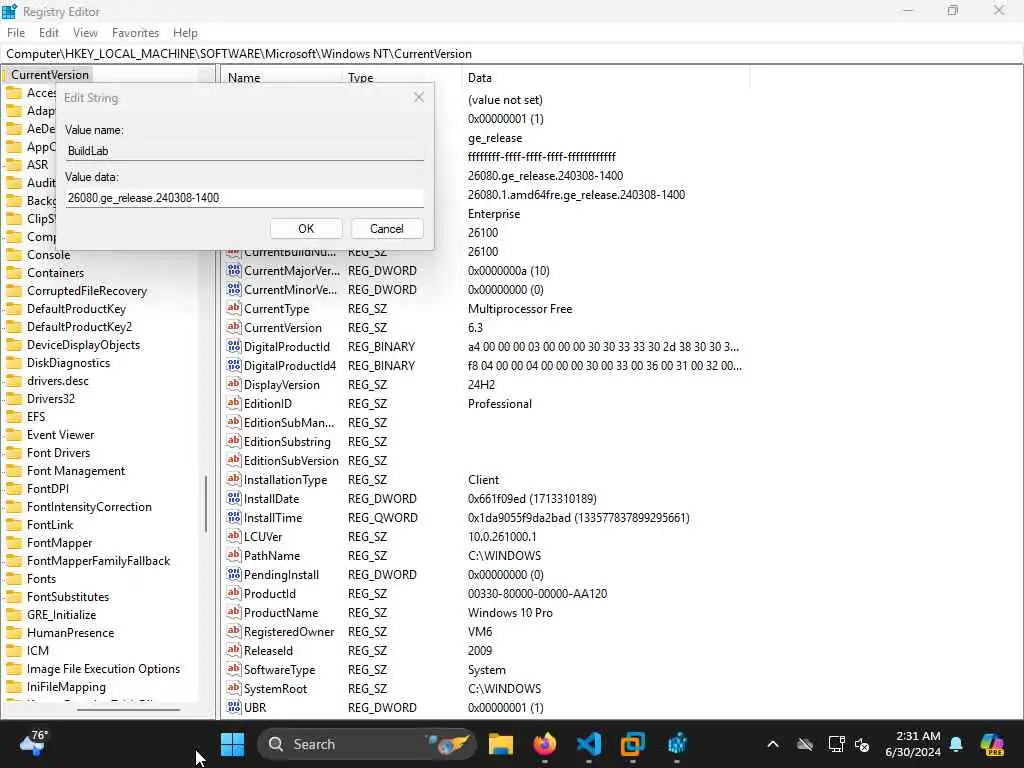Image resolution: width=1024 pixels, height=768 pixels.
Task: Select the FontMapperFamilyFallback key
Action: [x=98, y=561]
